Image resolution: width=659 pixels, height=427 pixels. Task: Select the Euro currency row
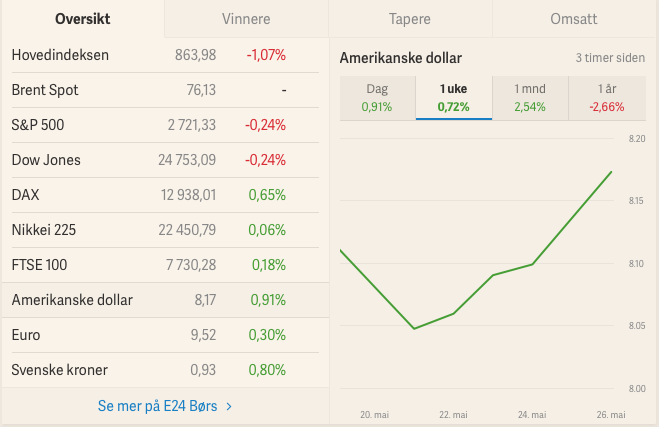[164, 335]
